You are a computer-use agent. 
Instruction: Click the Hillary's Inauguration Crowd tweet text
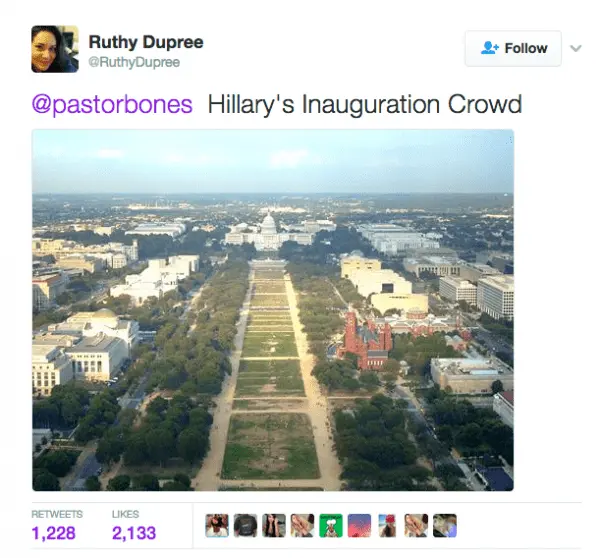click(365, 104)
